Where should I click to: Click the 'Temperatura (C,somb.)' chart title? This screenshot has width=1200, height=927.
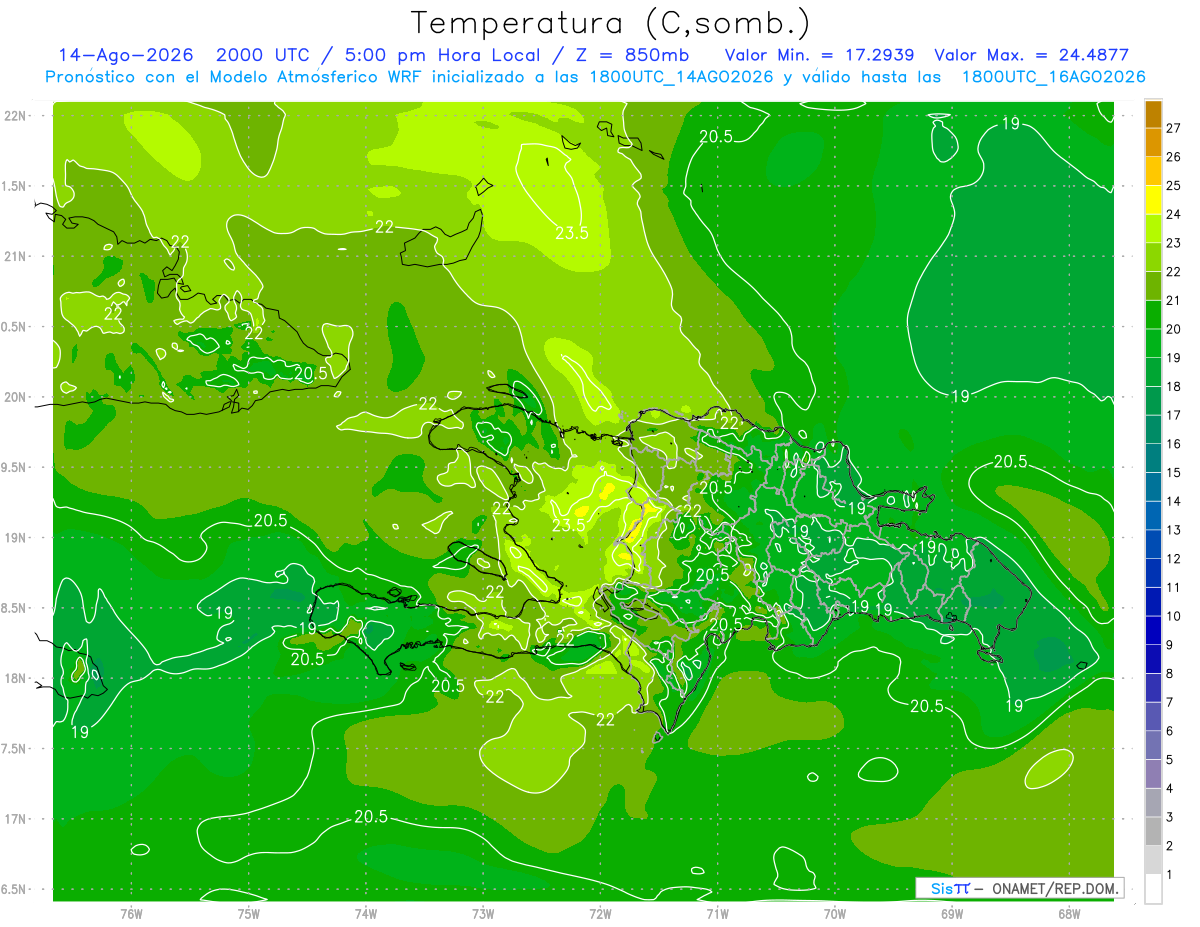610,22
